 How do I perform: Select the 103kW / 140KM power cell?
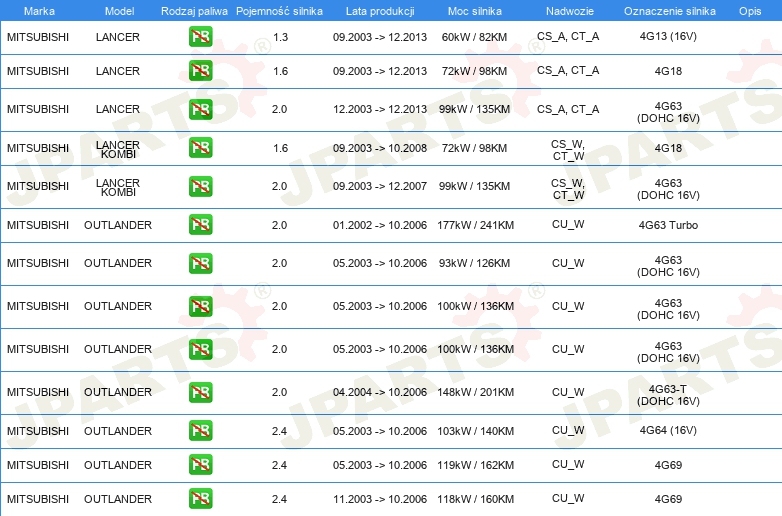point(475,431)
